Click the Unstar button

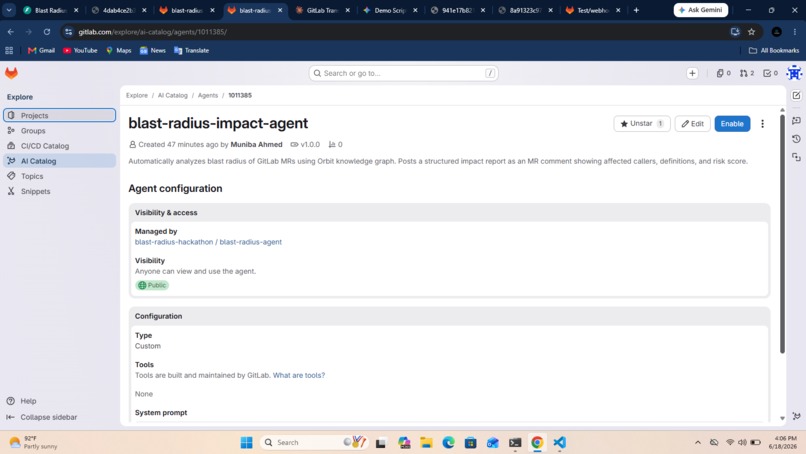point(642,124)
